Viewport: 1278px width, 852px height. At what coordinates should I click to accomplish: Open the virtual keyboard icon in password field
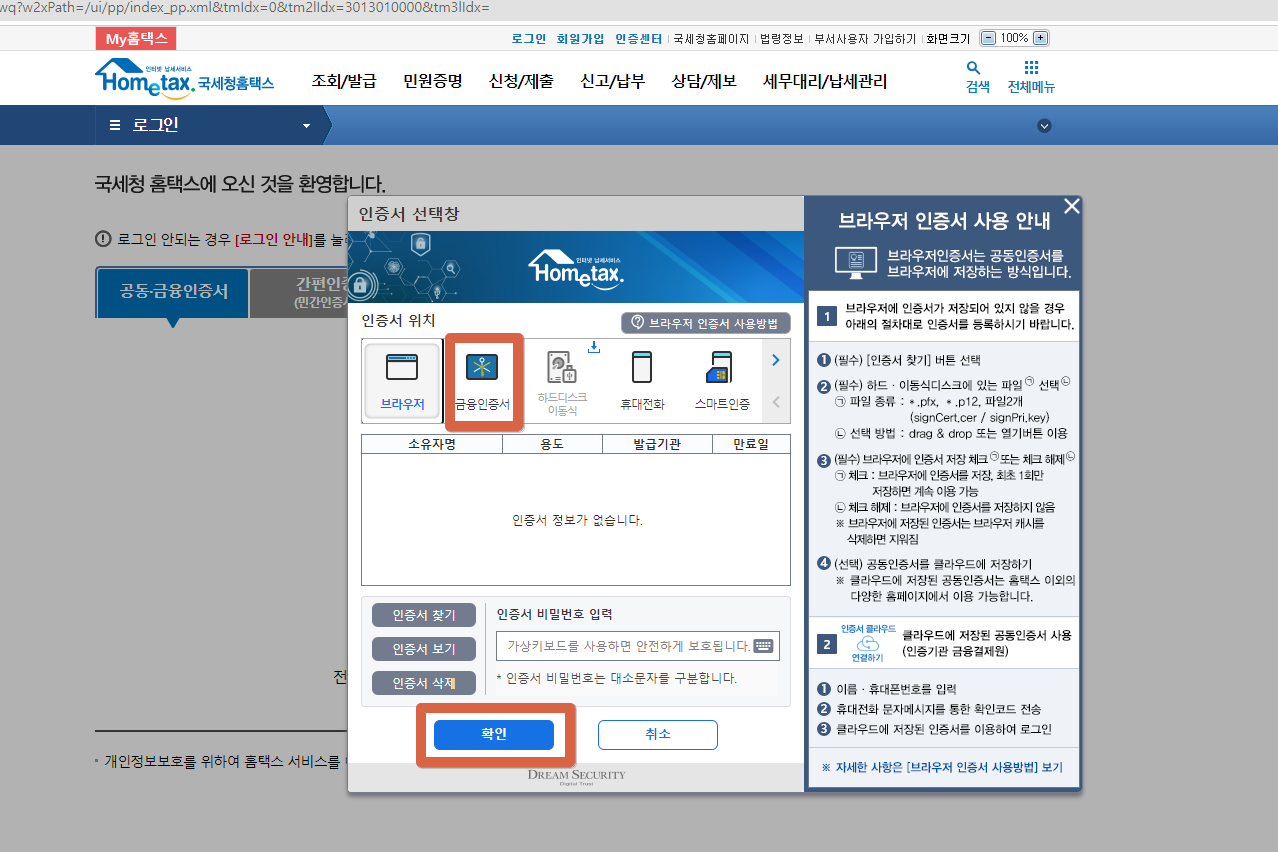tap(764, 646)
